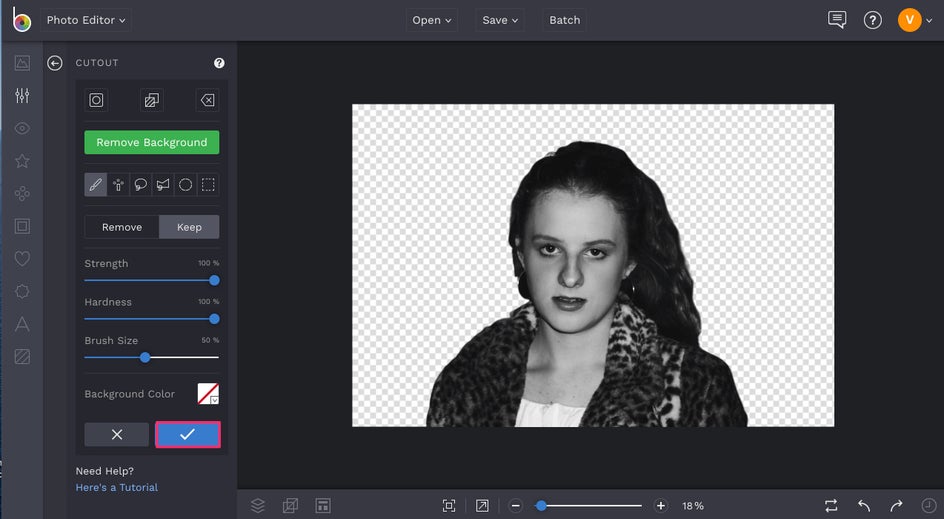The image size is (944, 519).
Task: Open the Background Color swatch picker
Action: (x=208, y=394)
